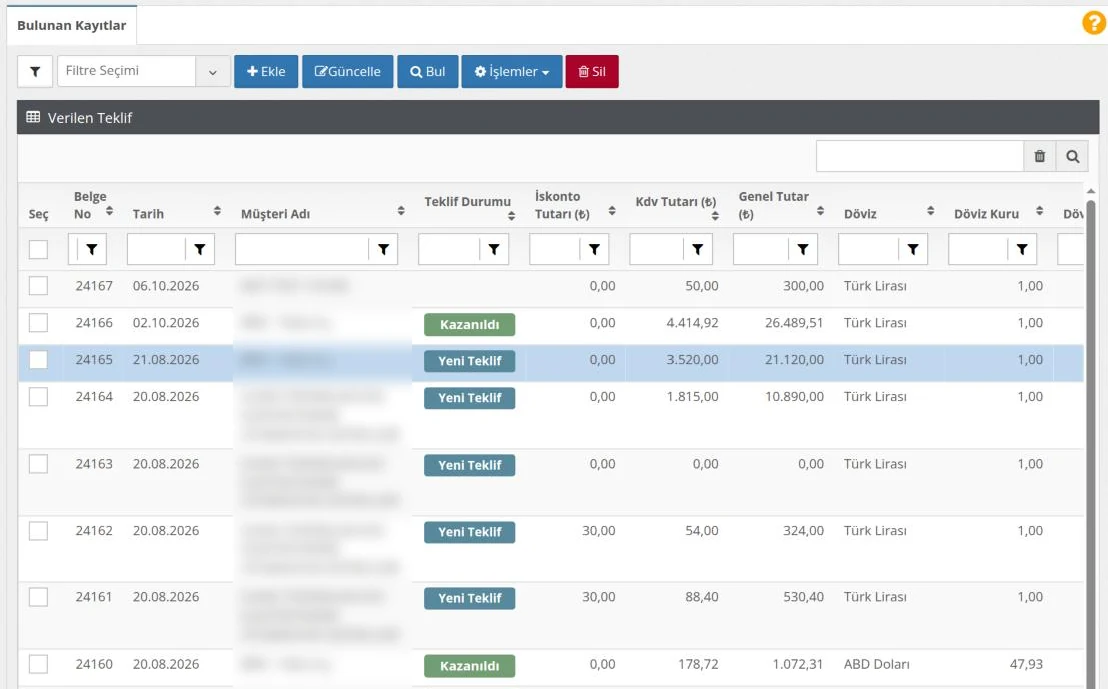
Task: Select the checkbox for record 24165
Action: (38, 360)
